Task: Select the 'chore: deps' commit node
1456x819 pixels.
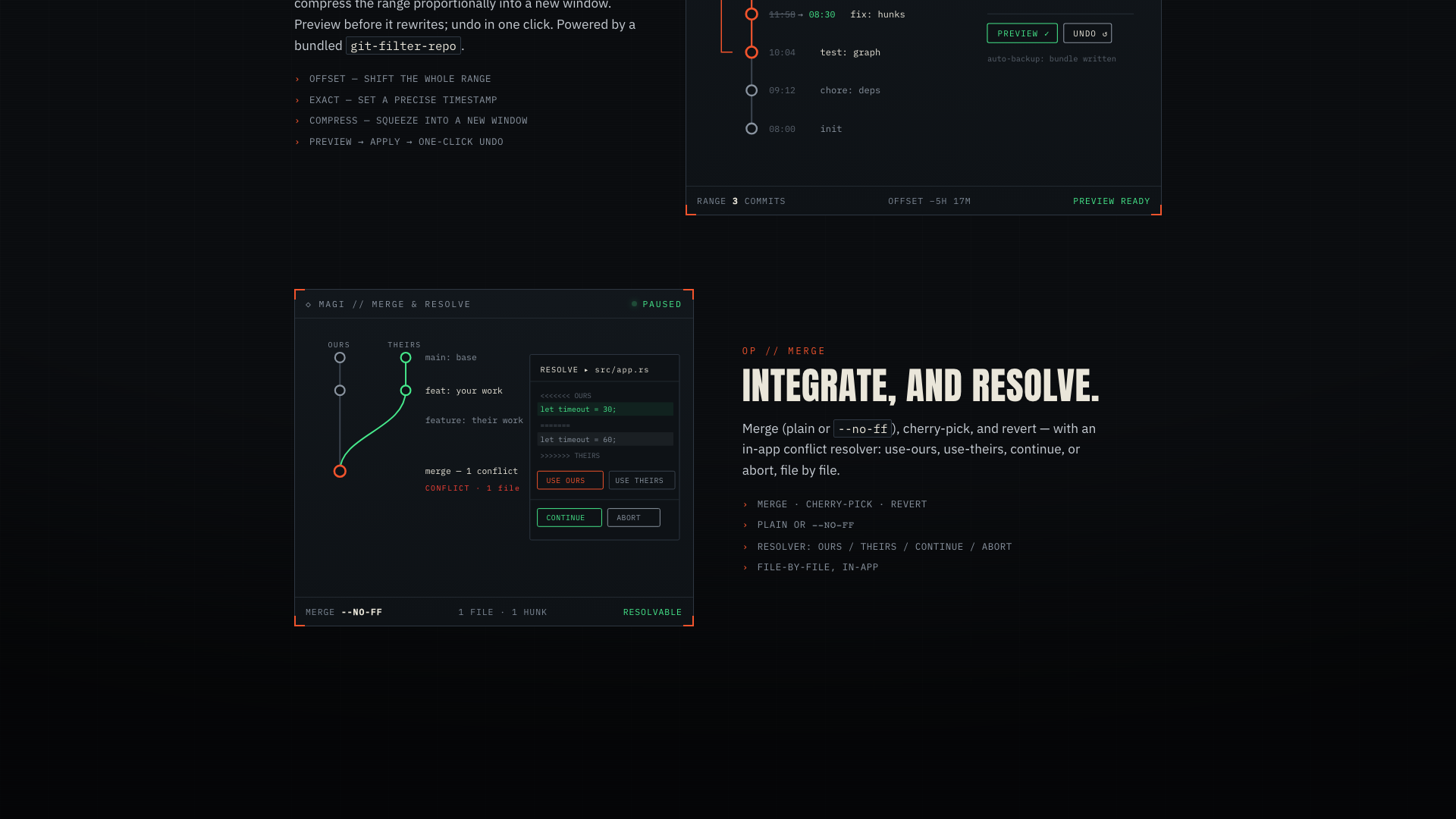Action: point(752,90)
